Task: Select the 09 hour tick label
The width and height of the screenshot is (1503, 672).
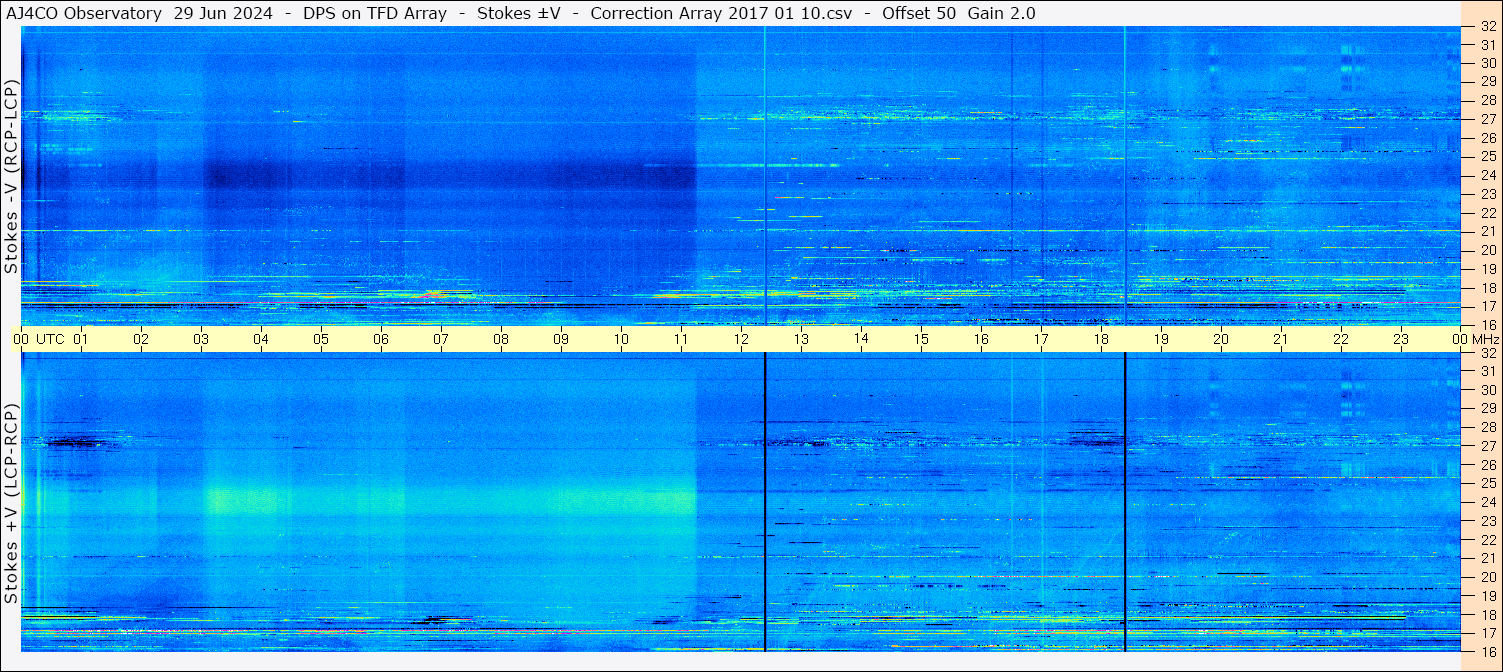Action: pyautogui.click(x=561, y=339)
